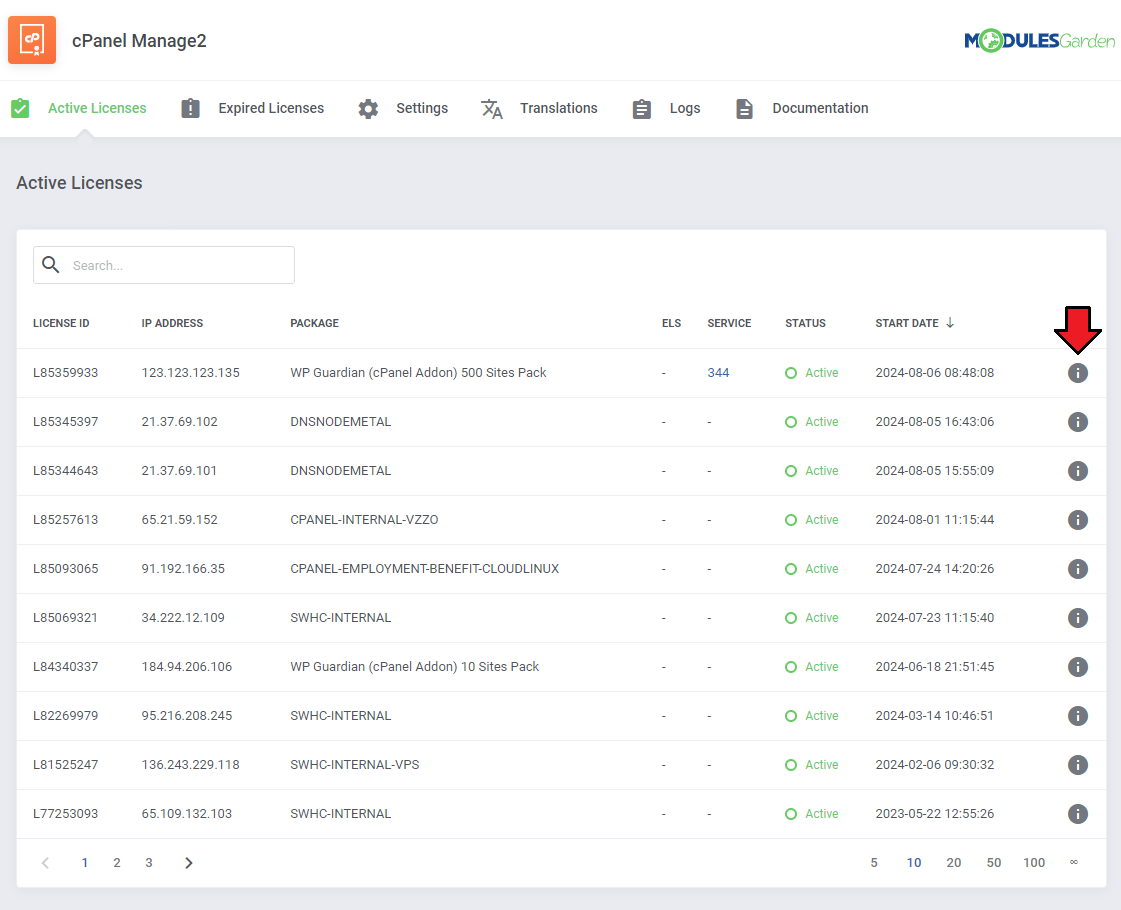Click the Start Date sort arrow

[949, 322]
